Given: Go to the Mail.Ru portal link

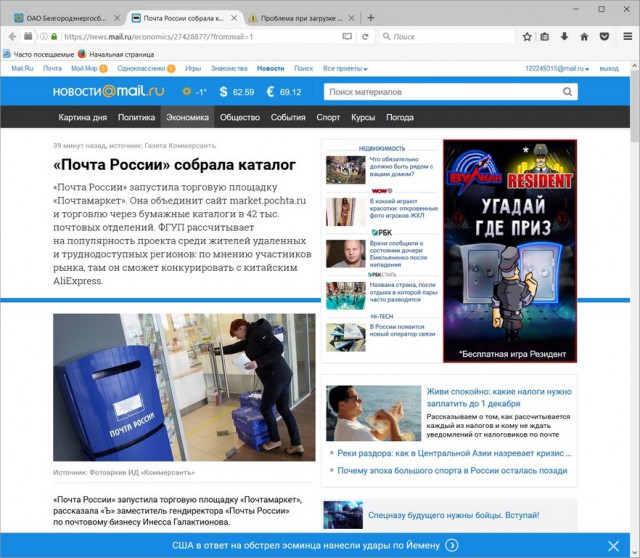Looking at the screenshot, I should pyautogui.click(x=22, y=69).
